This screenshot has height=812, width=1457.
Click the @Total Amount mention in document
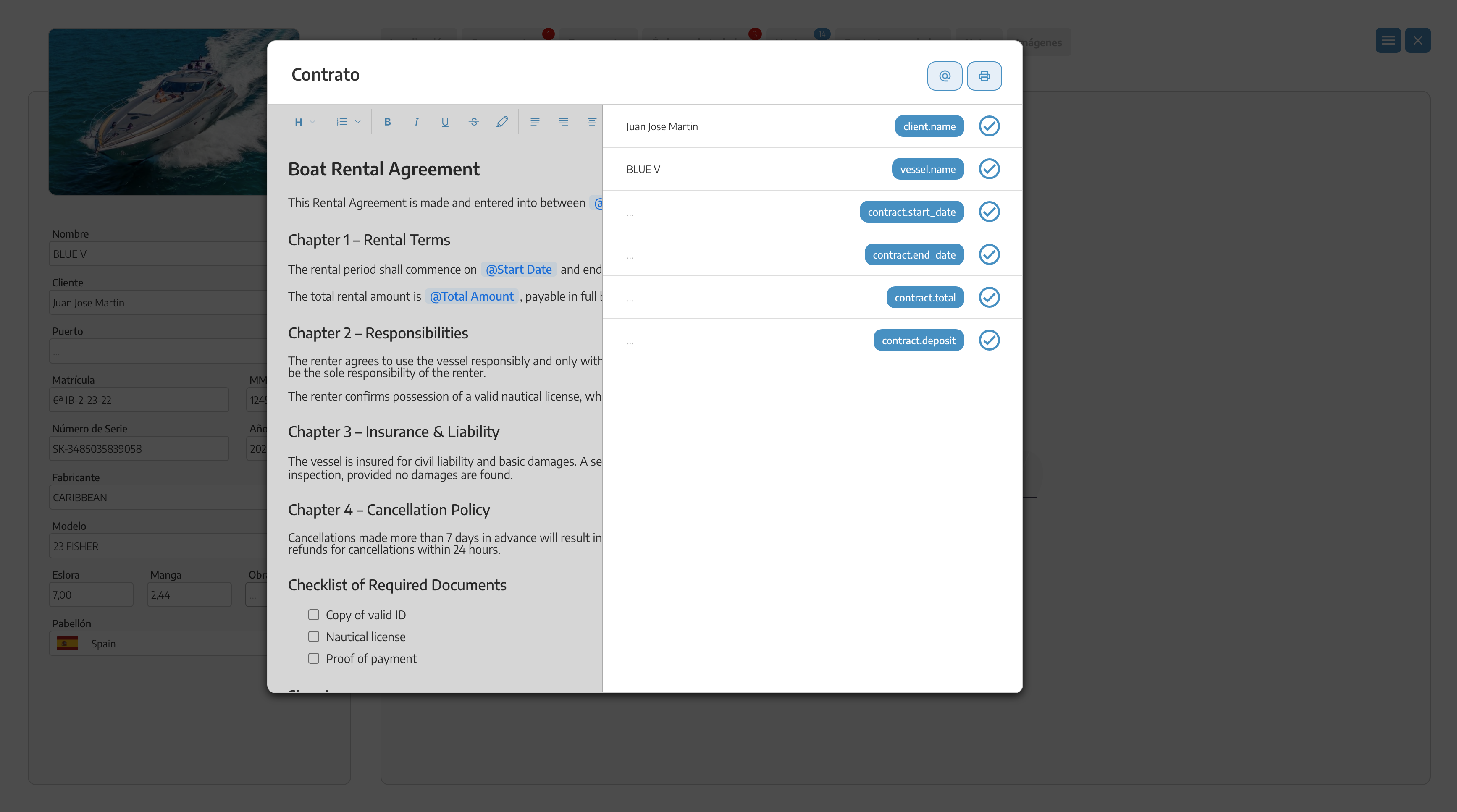point(472,296)
